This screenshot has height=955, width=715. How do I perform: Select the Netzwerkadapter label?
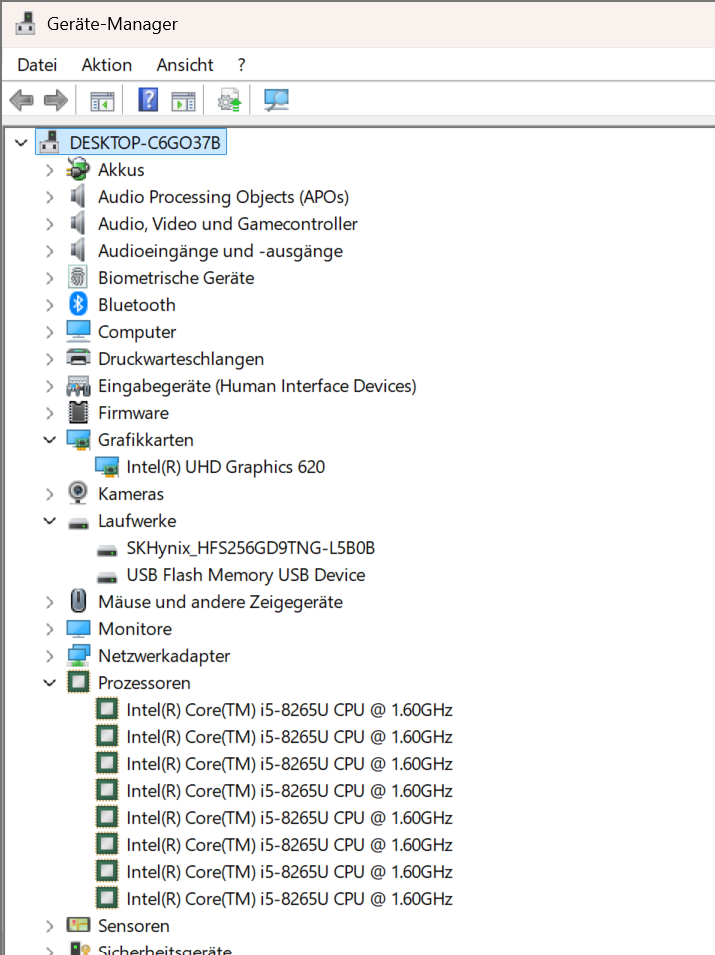click(164, 656)
